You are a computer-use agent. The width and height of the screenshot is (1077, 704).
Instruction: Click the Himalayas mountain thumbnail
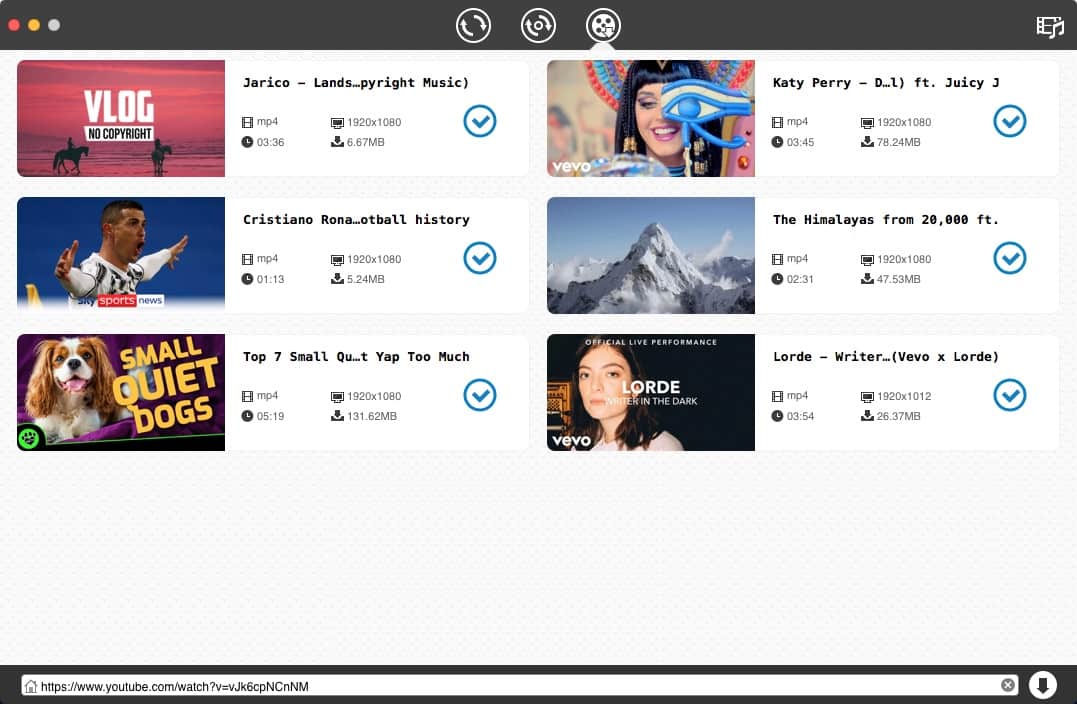650,255
